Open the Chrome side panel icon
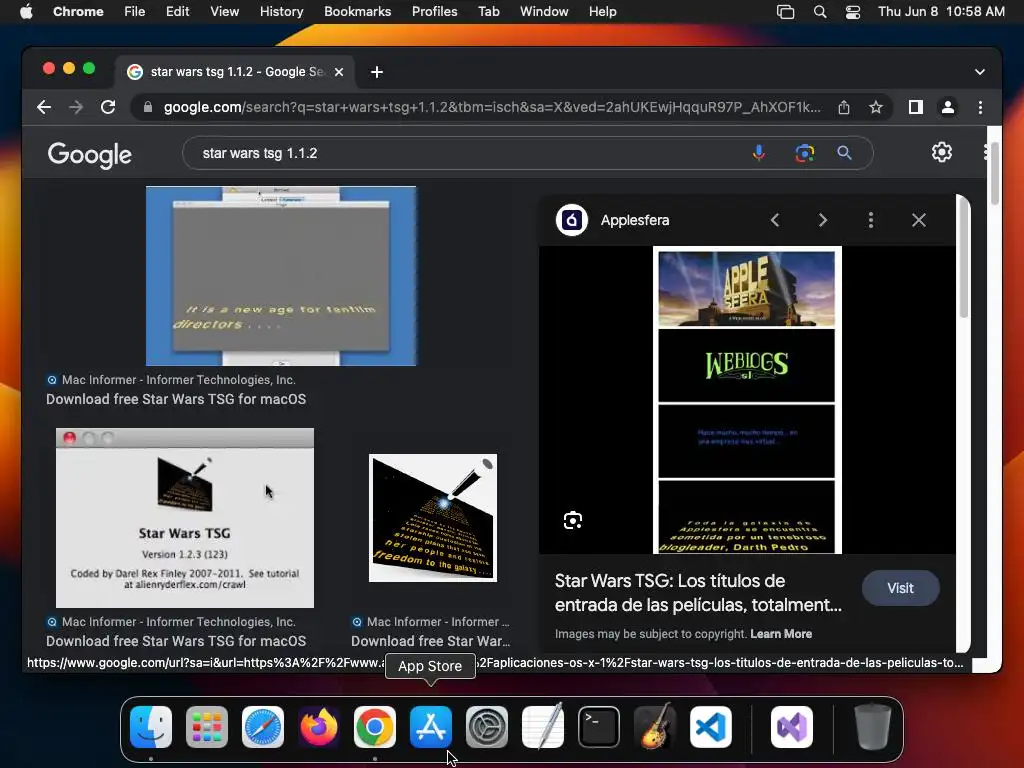The image size is (1024, 768). 916,107
